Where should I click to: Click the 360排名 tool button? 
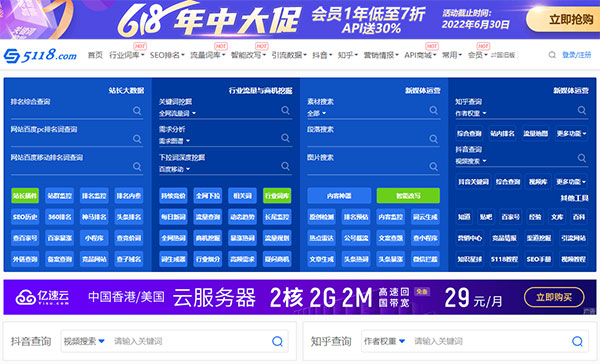(60, 217)
